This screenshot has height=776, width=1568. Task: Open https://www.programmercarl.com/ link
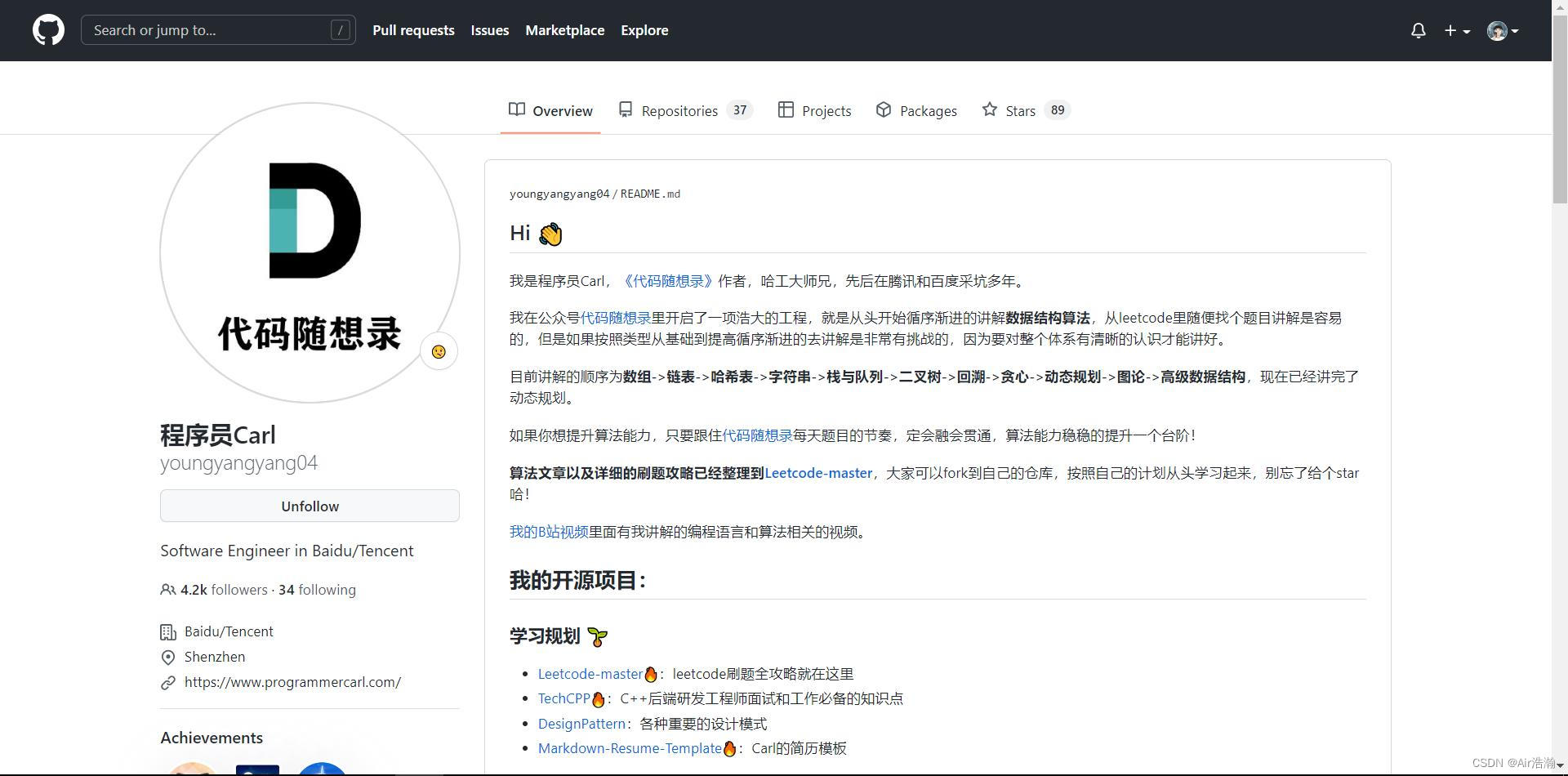click(292, 682)
